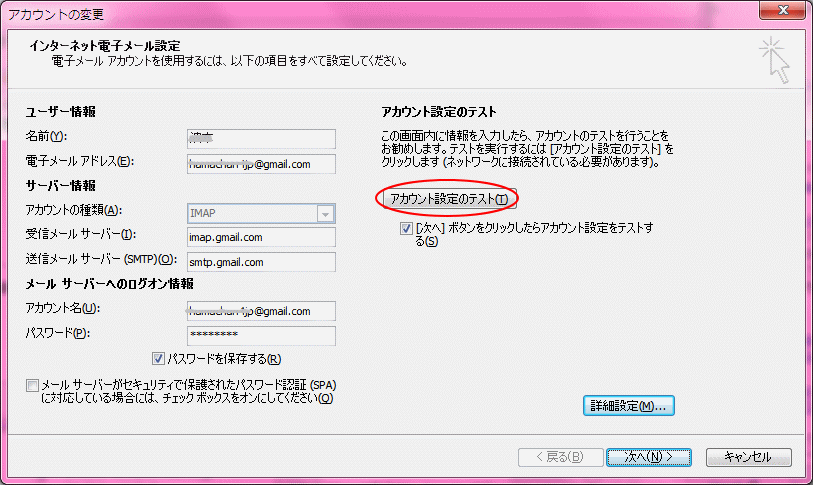Click the アカウント設定のテスト heading text
This screenshot has height=485, width=813.
click(x=439, y=112)
